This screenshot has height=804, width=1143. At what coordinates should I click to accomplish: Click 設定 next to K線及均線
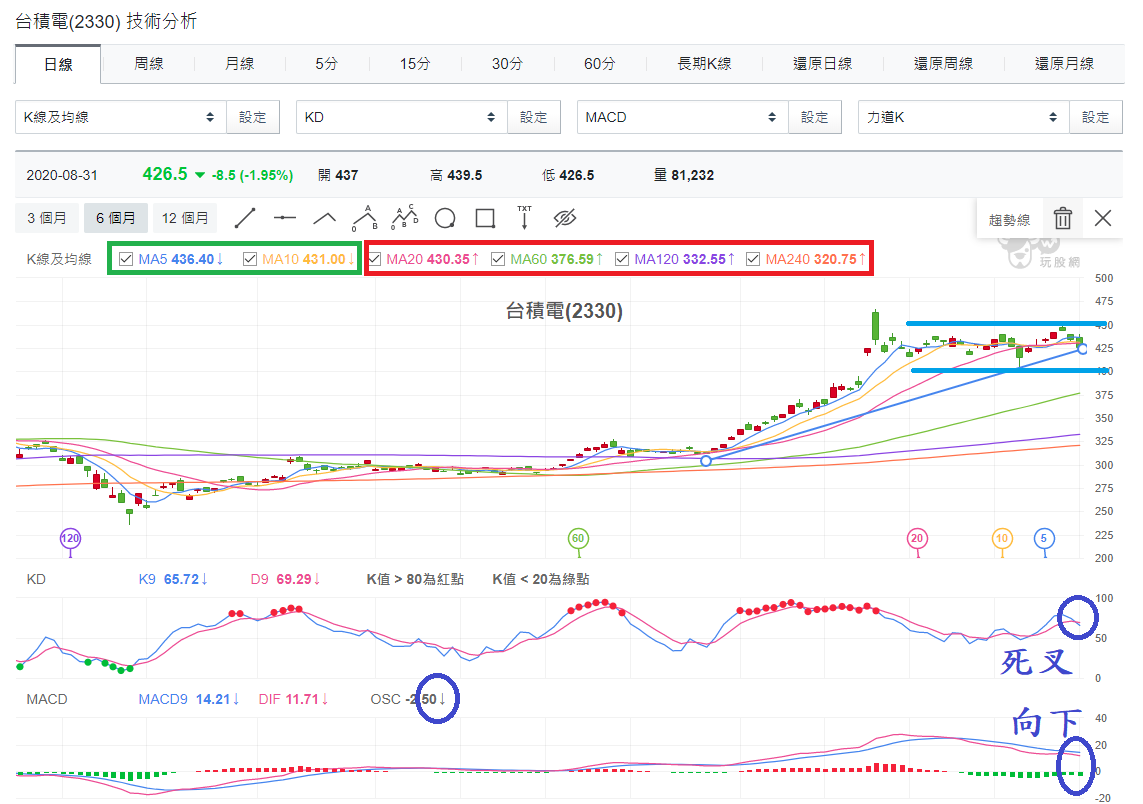pyautogui.click(x=253, y=117)
